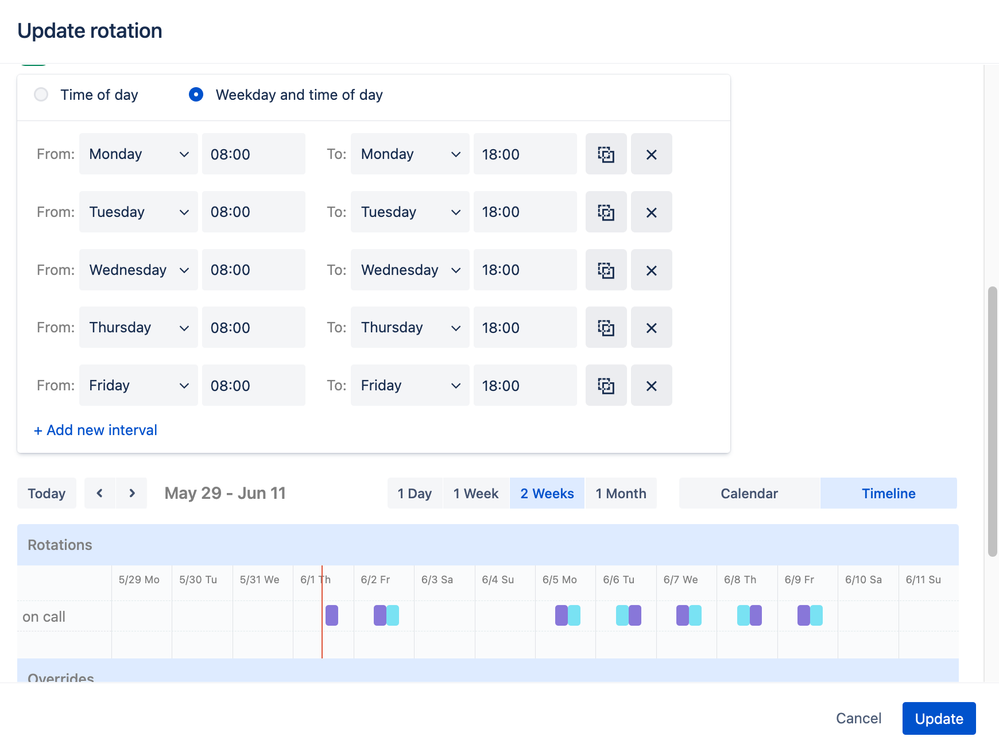This screenshot has height=737, width=999.
Task: Copy the Monday interval row
Action: tap(606, 154)
